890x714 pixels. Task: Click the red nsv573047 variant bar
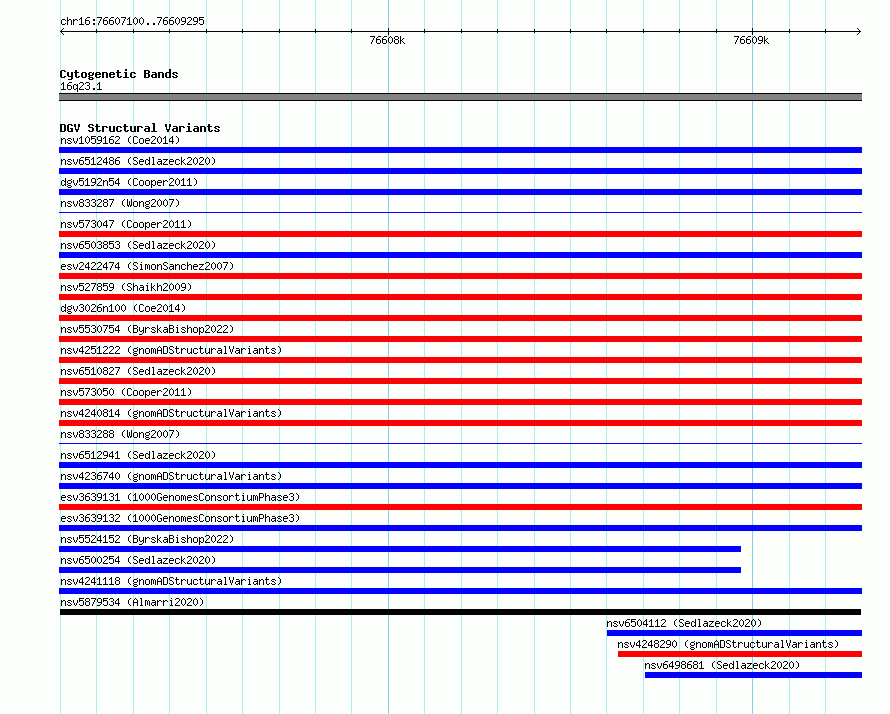tap(460, 234)
